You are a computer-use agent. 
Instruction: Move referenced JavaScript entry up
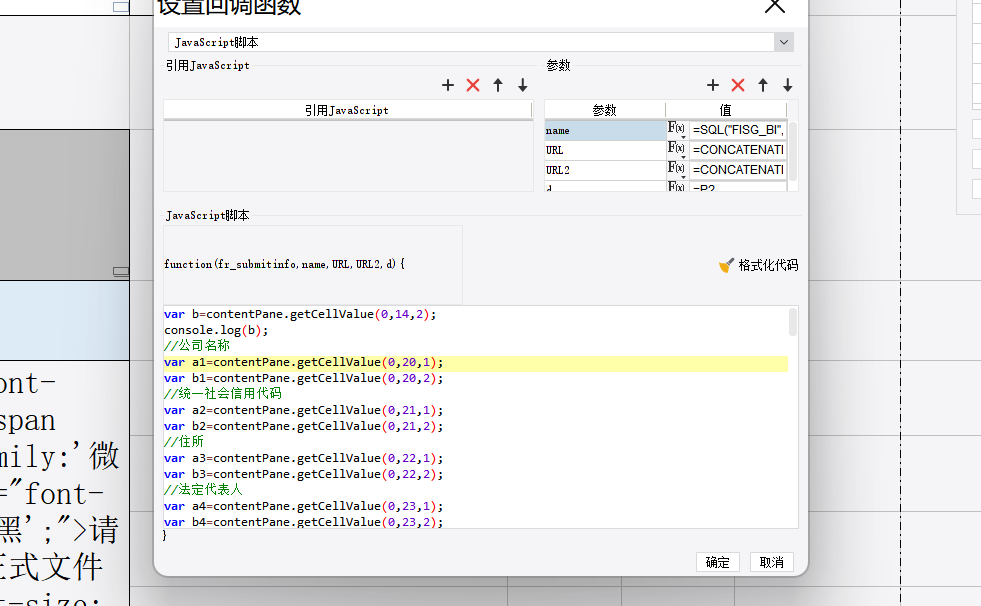pos(498,85)
